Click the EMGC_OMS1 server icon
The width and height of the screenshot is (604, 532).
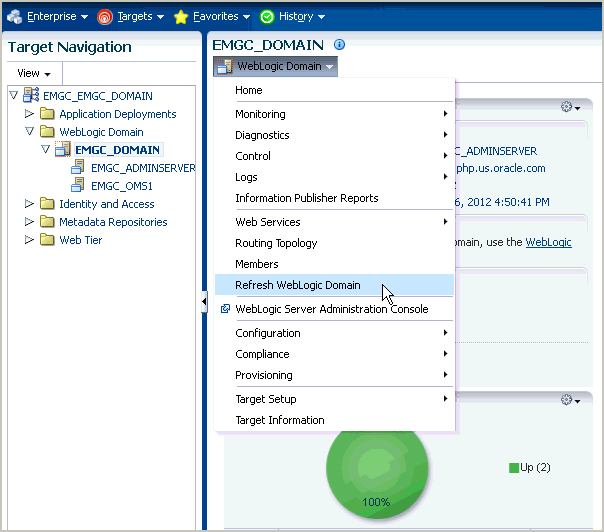(78, 185)
